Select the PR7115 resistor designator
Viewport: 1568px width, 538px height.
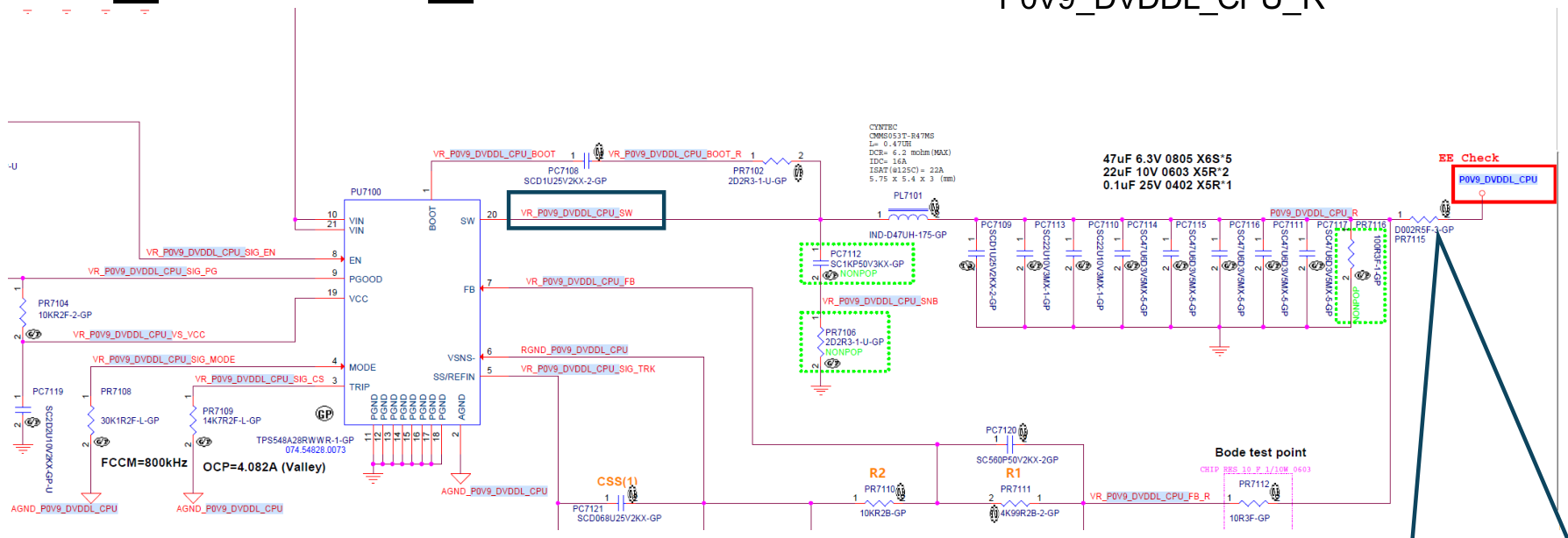coord(1410,239)
